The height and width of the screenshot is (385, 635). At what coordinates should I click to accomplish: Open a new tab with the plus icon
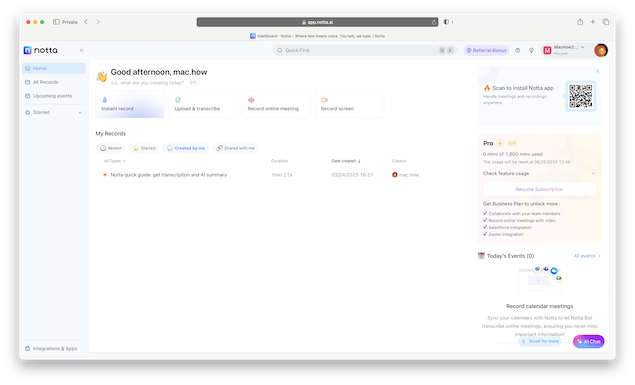pos(592,22)
